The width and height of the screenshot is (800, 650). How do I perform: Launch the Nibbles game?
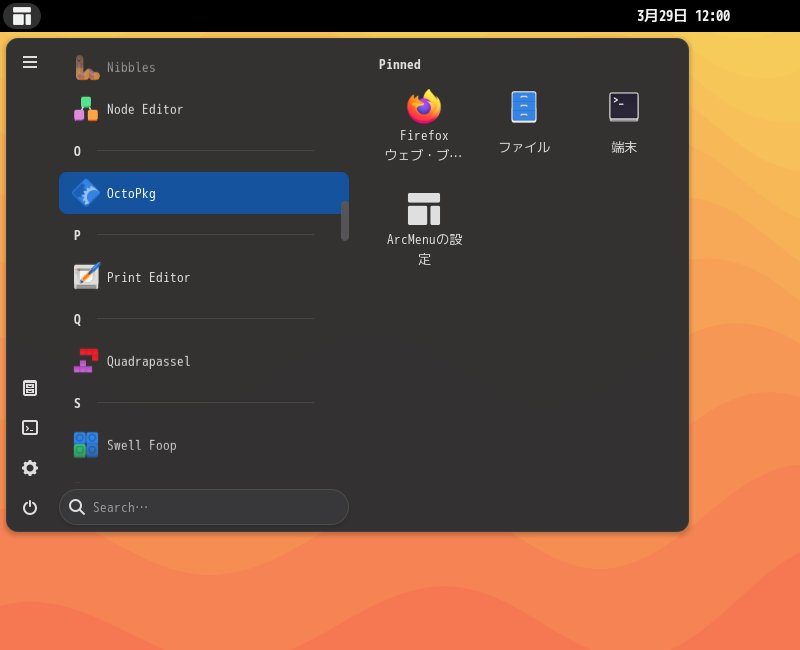tap(204, 67)
